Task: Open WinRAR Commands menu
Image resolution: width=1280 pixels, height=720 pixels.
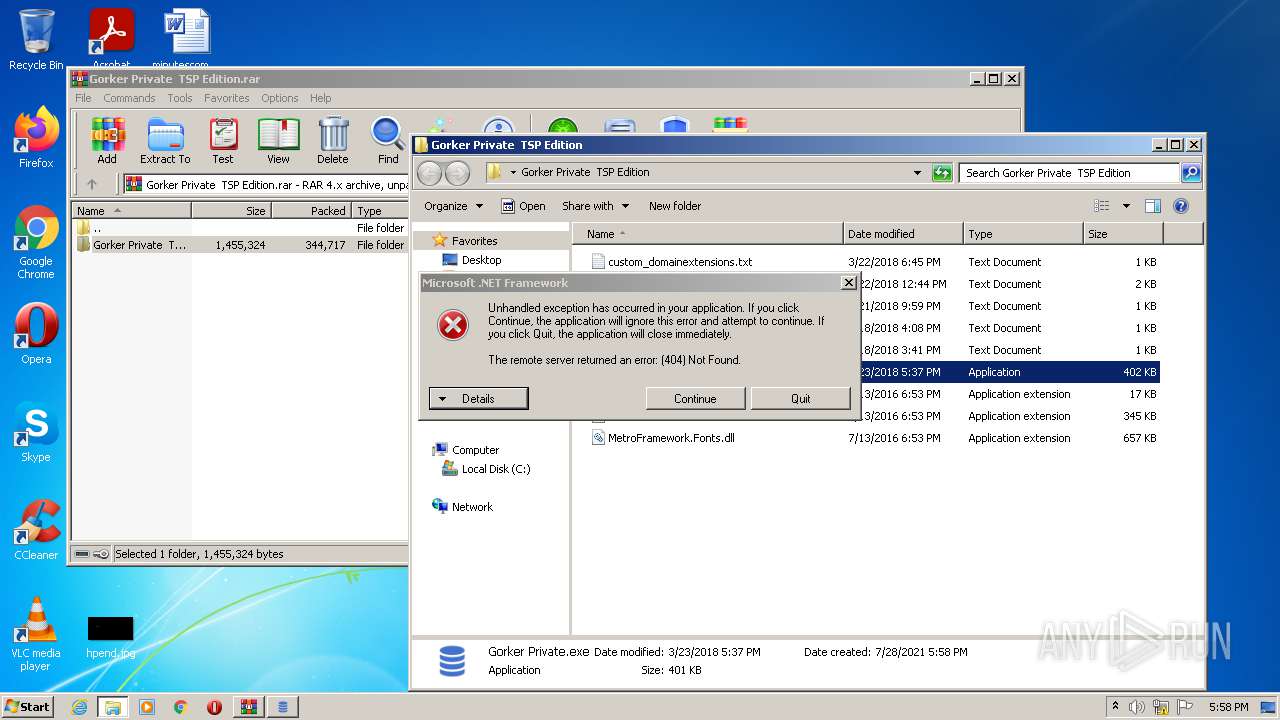Action: tap(129, 98)
